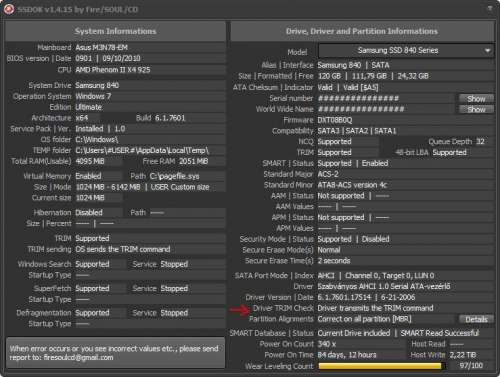
Task: Click the Hibernation Disabled value
Action: pos(89,213)
